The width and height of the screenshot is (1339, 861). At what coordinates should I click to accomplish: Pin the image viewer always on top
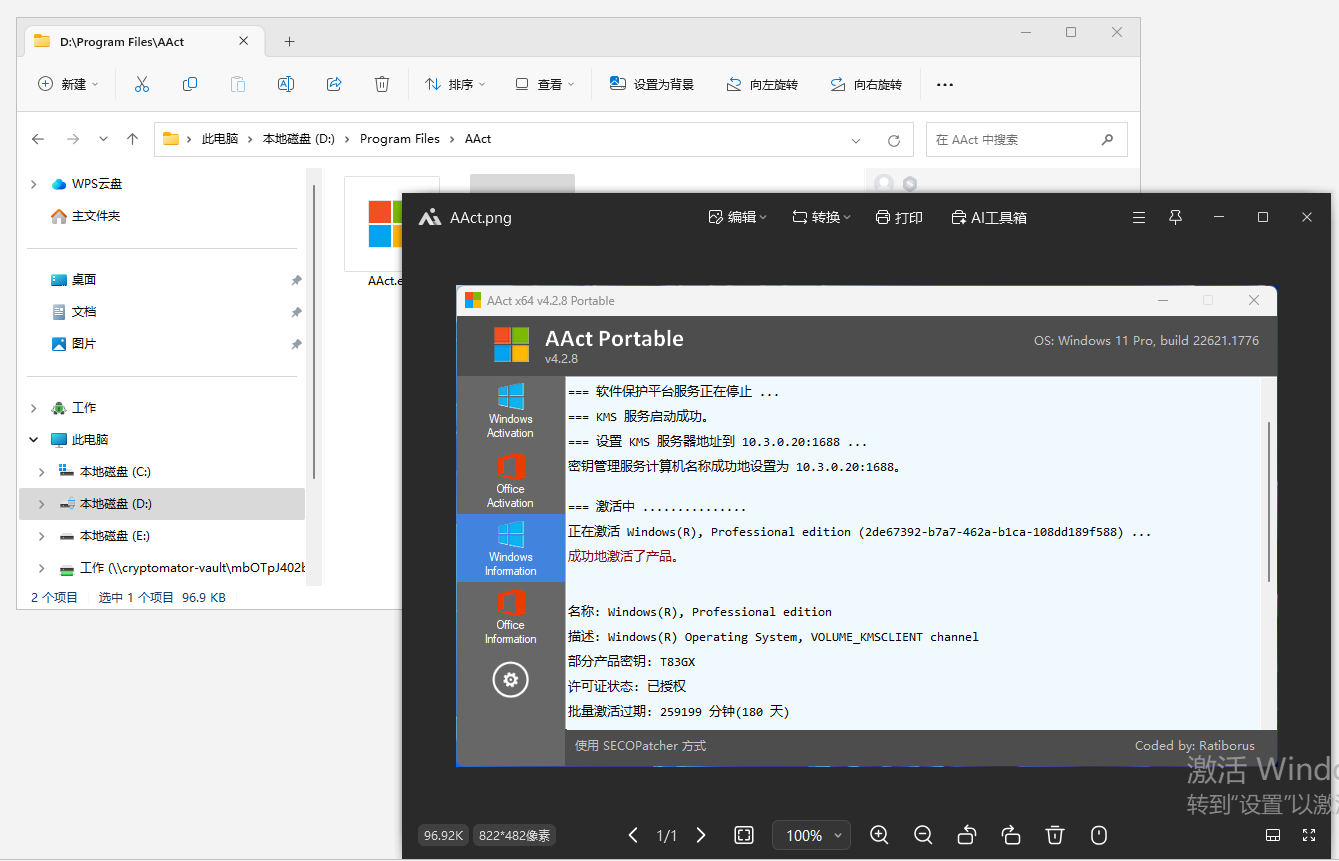[1175, 217]
